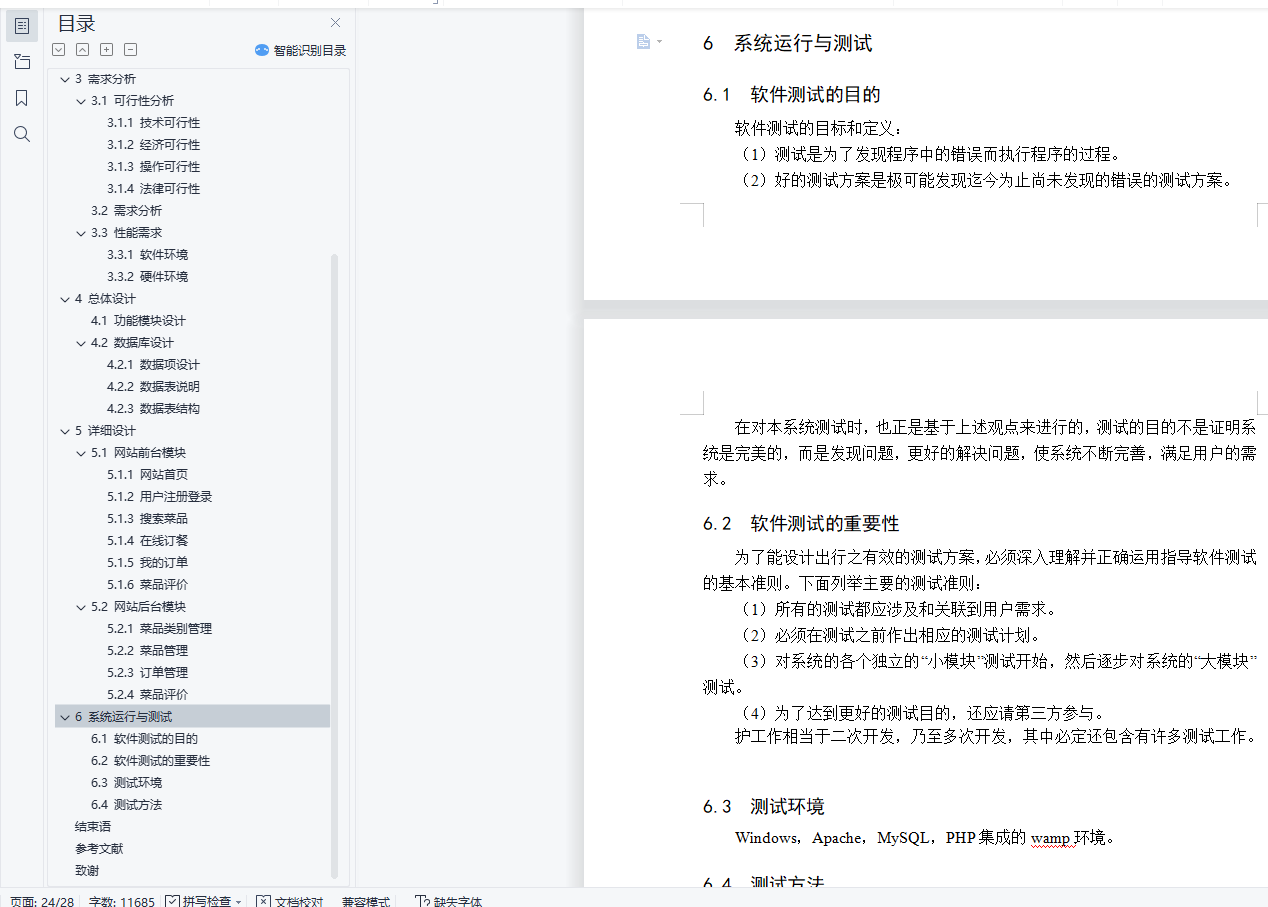Click the promote heading (up arrow) icon

[x=83, y=49]
